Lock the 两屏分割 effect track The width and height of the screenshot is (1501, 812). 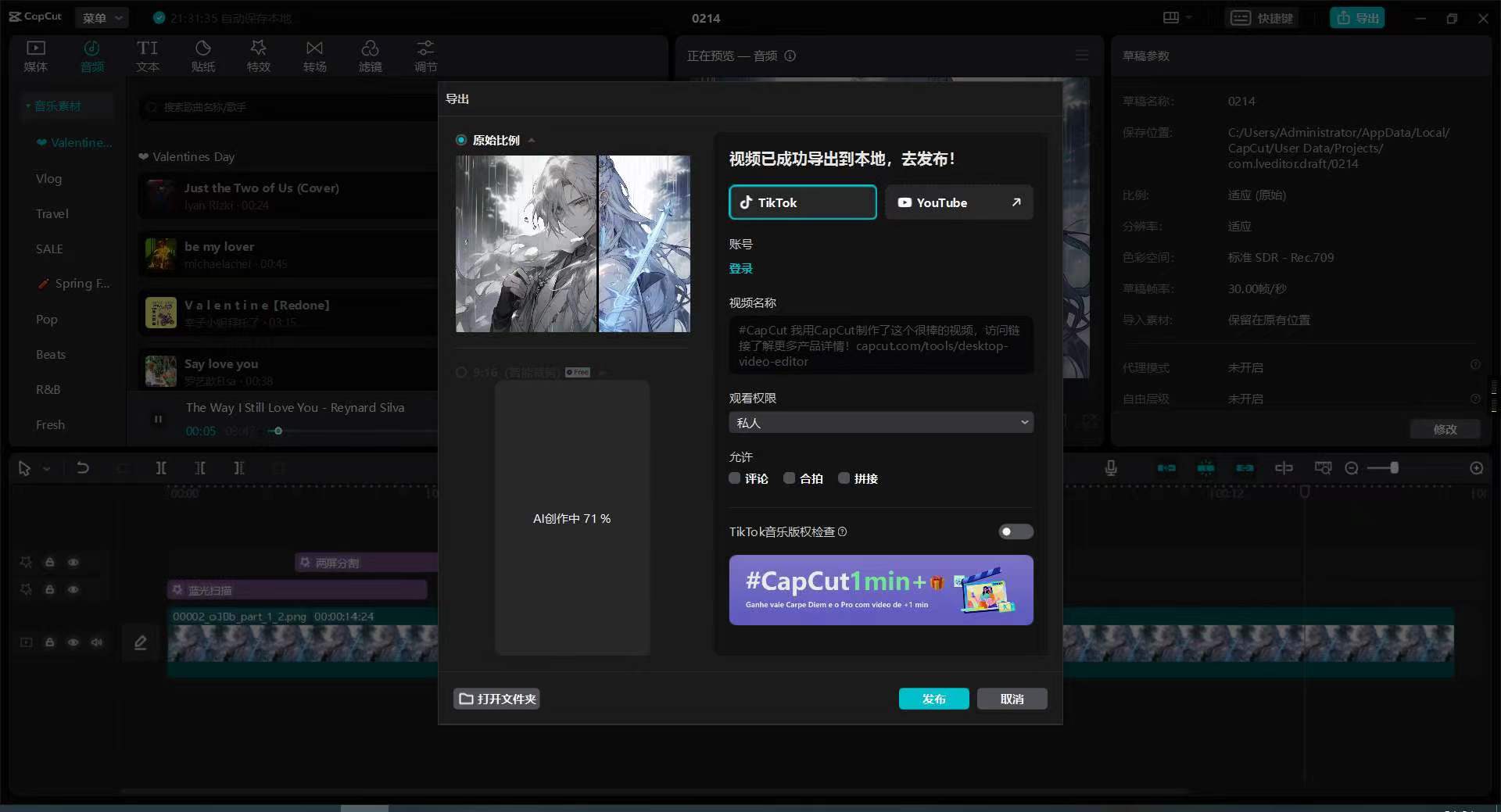point(49,562)
